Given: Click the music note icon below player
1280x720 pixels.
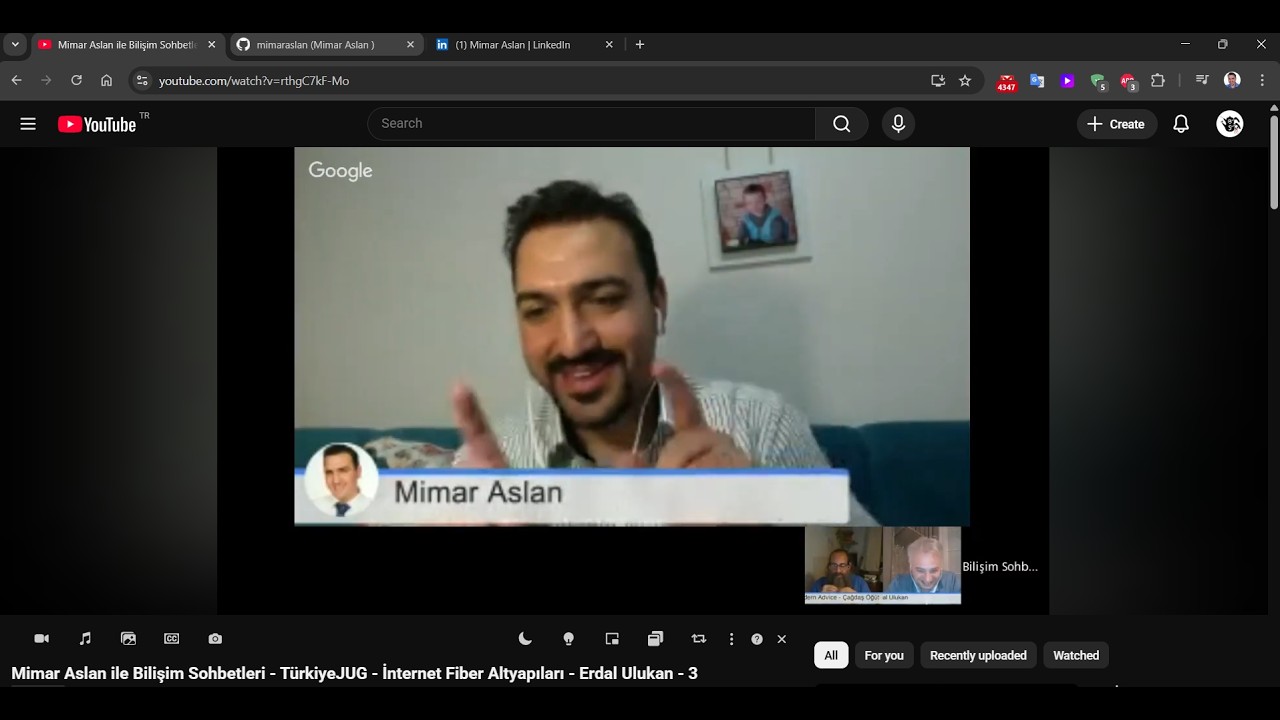Looking at the screenshot, I should 85,639.
